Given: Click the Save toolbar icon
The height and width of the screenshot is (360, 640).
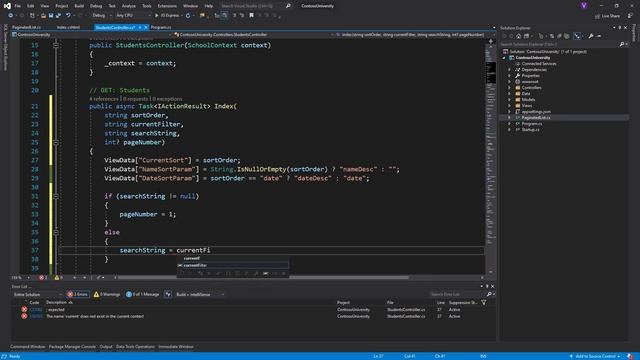Looking at the screenshot, I should [x=51, y=16].
